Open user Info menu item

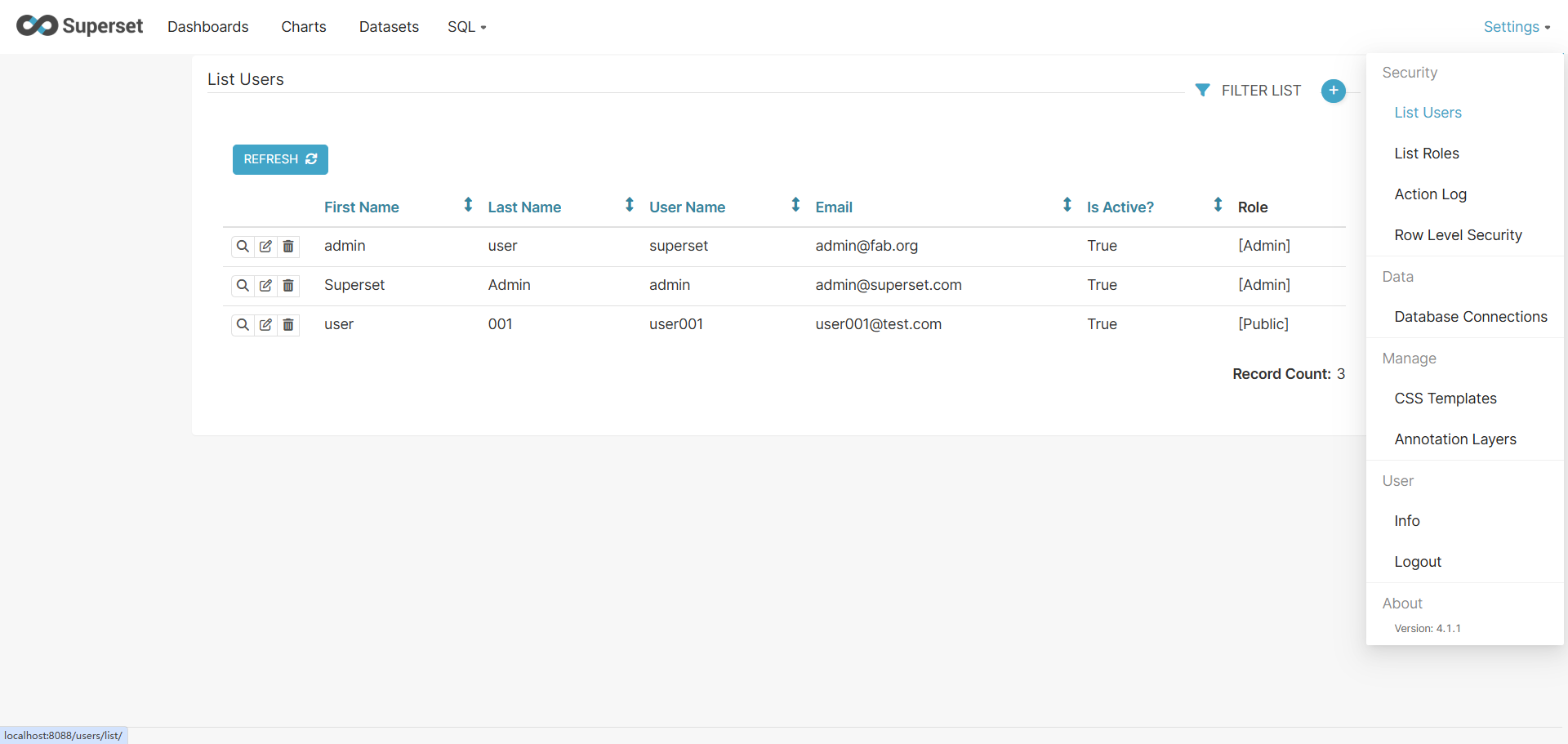coord(1407,521)
